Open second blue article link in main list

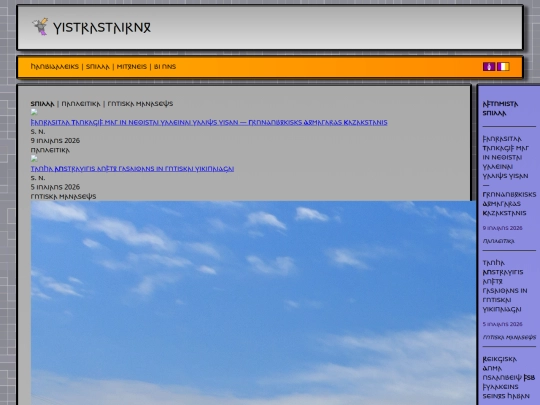tap(132, 169)
